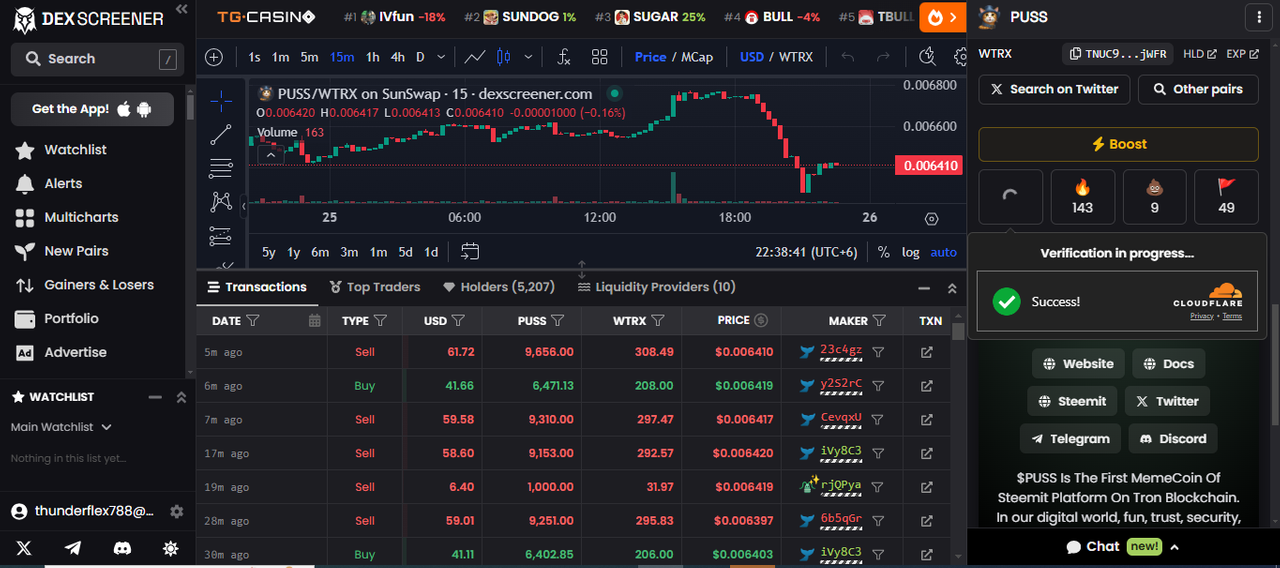Click the Other pairs button
The height and width of the screenshot is (568, 1280).
[x=1198, y=89]
